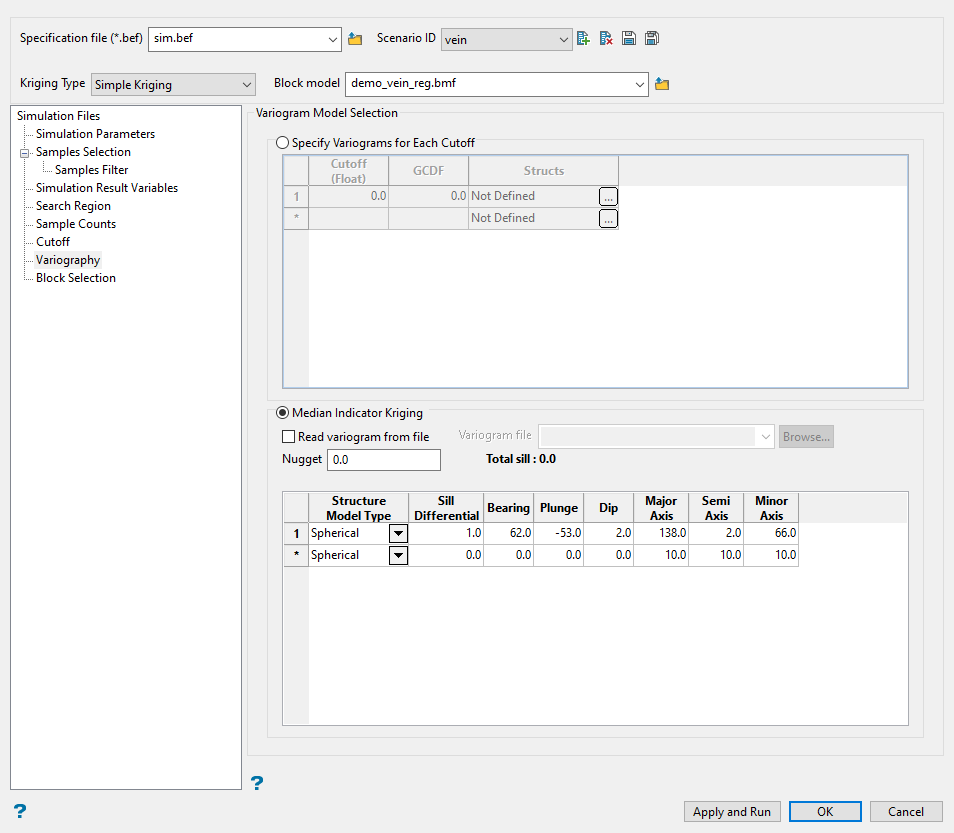Click the Nugget input field
The width and height of the screenshot is (954, 833).
click(383, 460)
